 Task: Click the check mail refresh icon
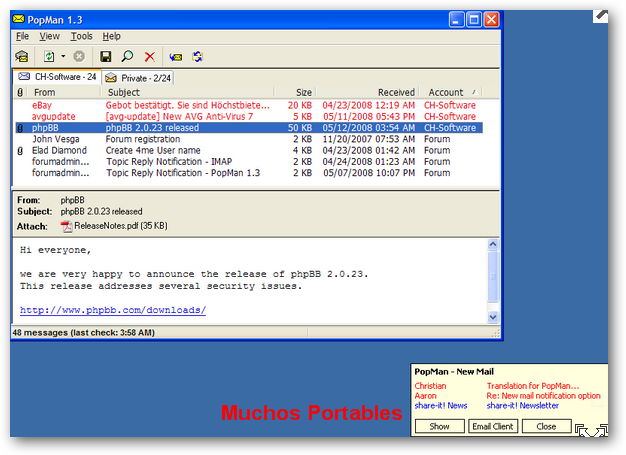[49, 57]
